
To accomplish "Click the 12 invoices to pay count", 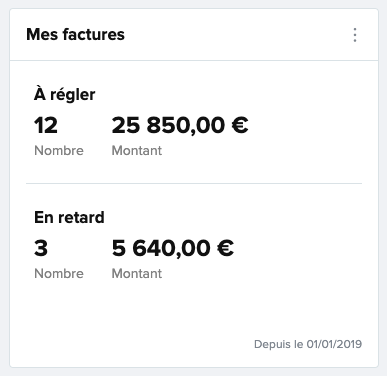I will (46, 125).
